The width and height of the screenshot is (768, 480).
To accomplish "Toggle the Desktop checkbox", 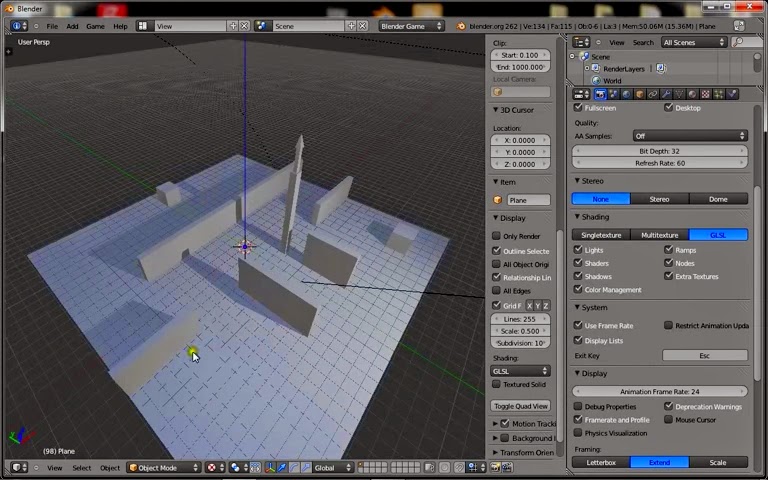I will (669, 107).
